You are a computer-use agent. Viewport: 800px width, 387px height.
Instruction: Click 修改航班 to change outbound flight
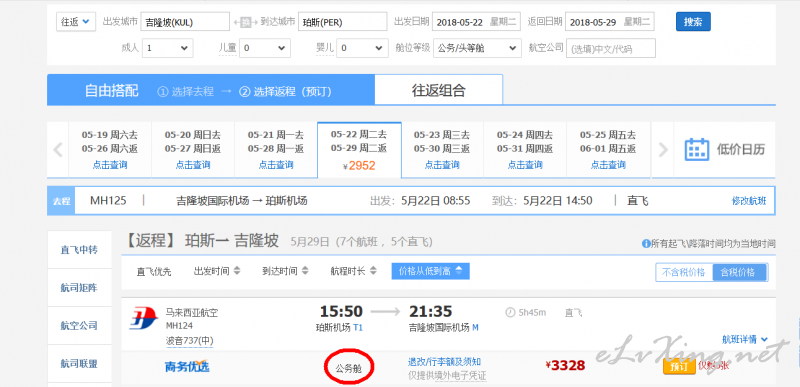[749, 201]
